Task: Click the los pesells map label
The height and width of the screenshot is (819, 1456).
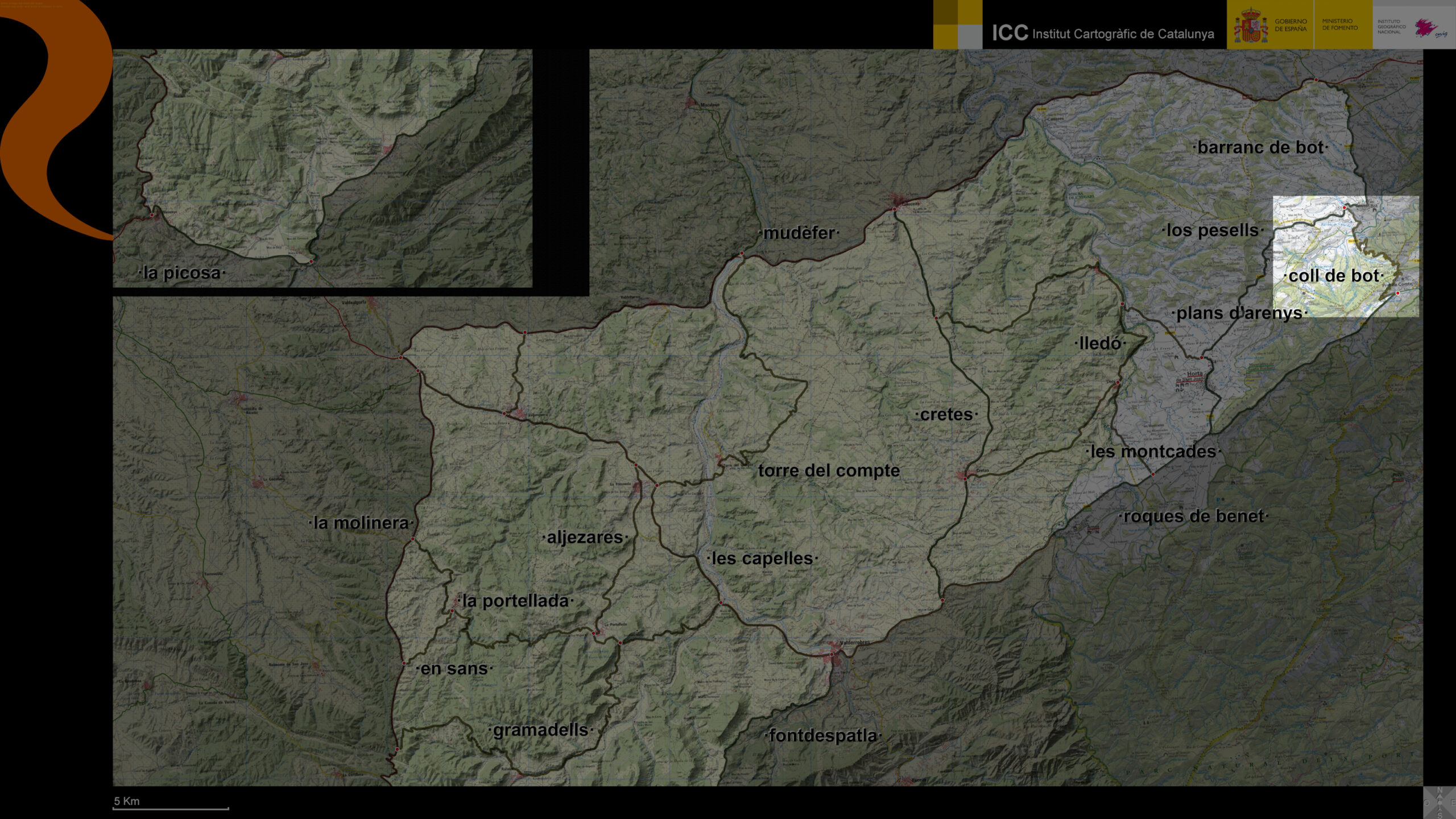Action: pyautogui.click(x=1213, y=230)
